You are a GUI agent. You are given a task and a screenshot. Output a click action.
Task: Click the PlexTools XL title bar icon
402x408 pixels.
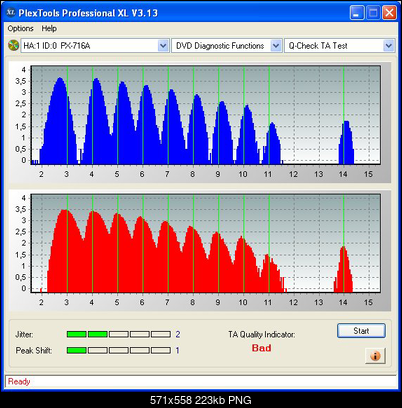click(x=11, y=12)
